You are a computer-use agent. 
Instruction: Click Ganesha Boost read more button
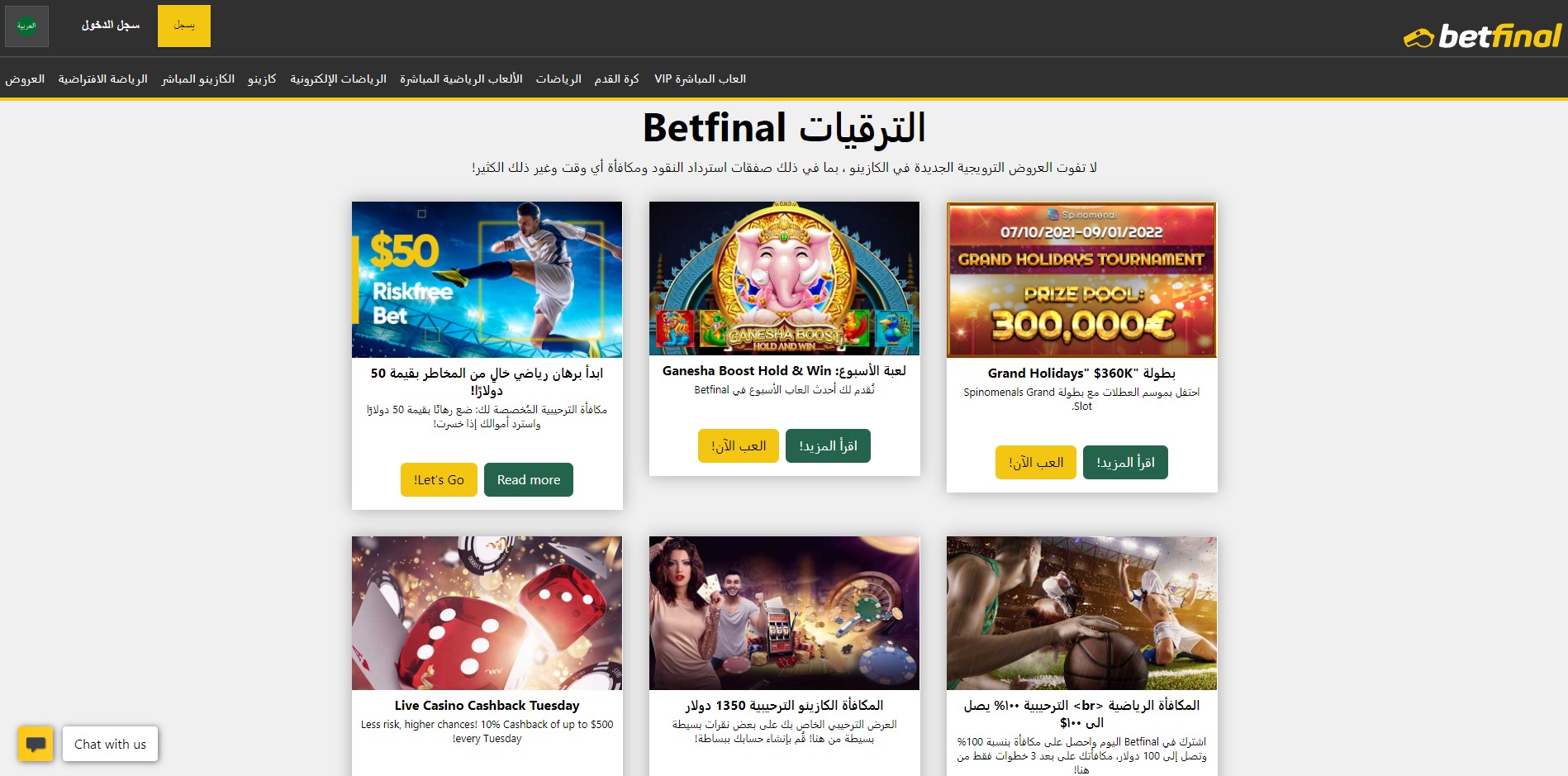(x=828, y=445)
